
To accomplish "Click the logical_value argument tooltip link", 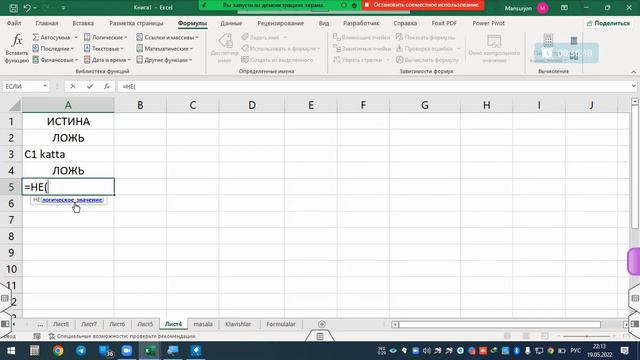I will [x=72, y=200].
